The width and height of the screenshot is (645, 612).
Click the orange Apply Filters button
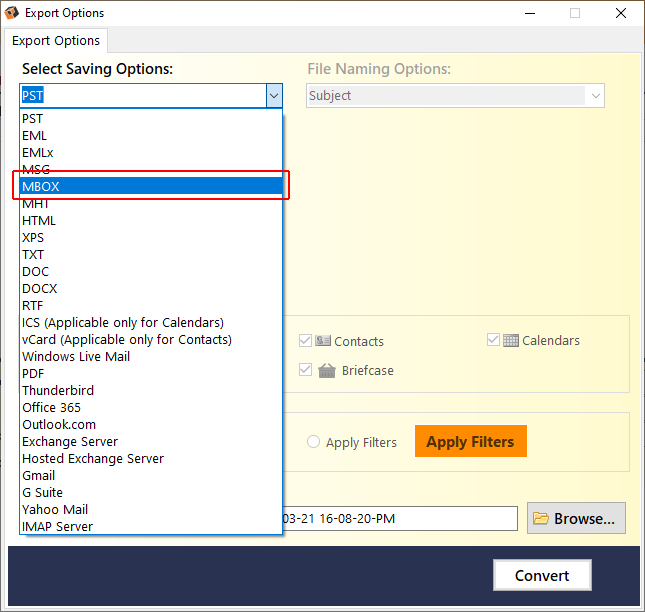coord(471,441)
